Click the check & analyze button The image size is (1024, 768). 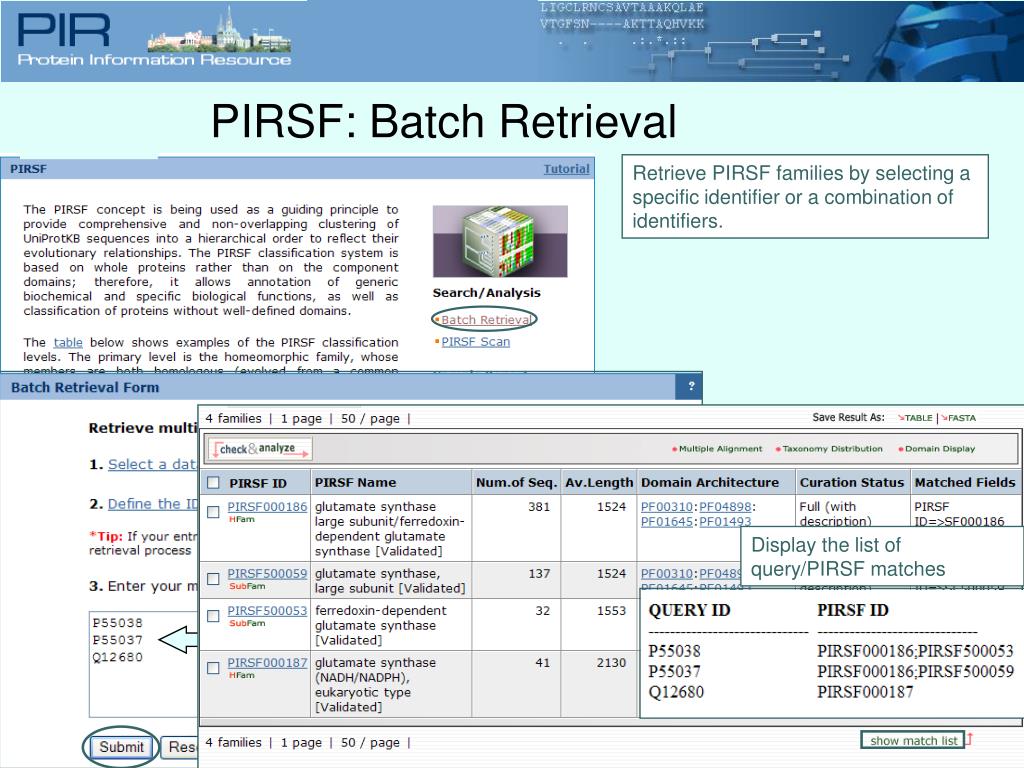pos(260,449)
